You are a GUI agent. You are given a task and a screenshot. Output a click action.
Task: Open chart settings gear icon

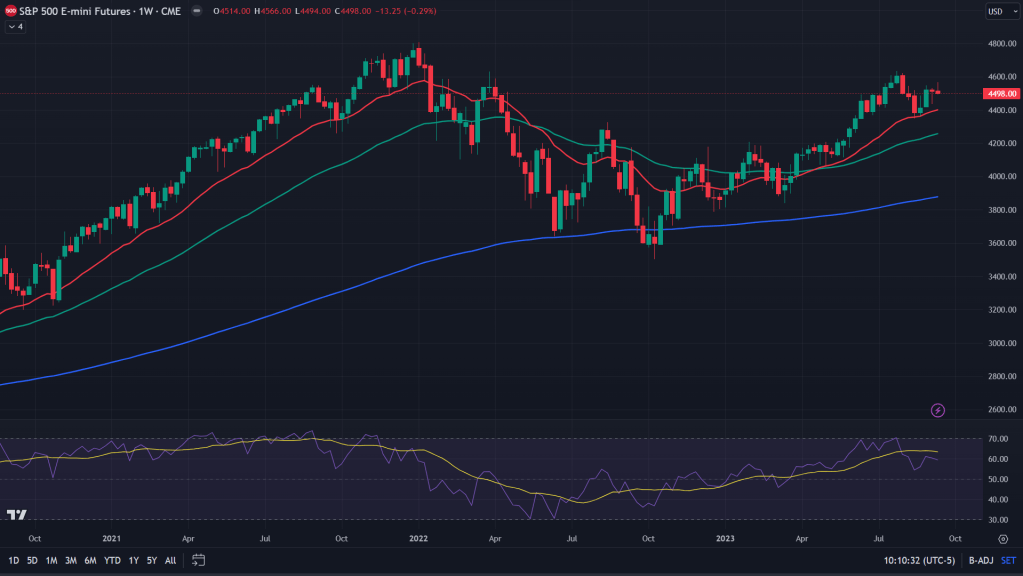(1002, 538)
